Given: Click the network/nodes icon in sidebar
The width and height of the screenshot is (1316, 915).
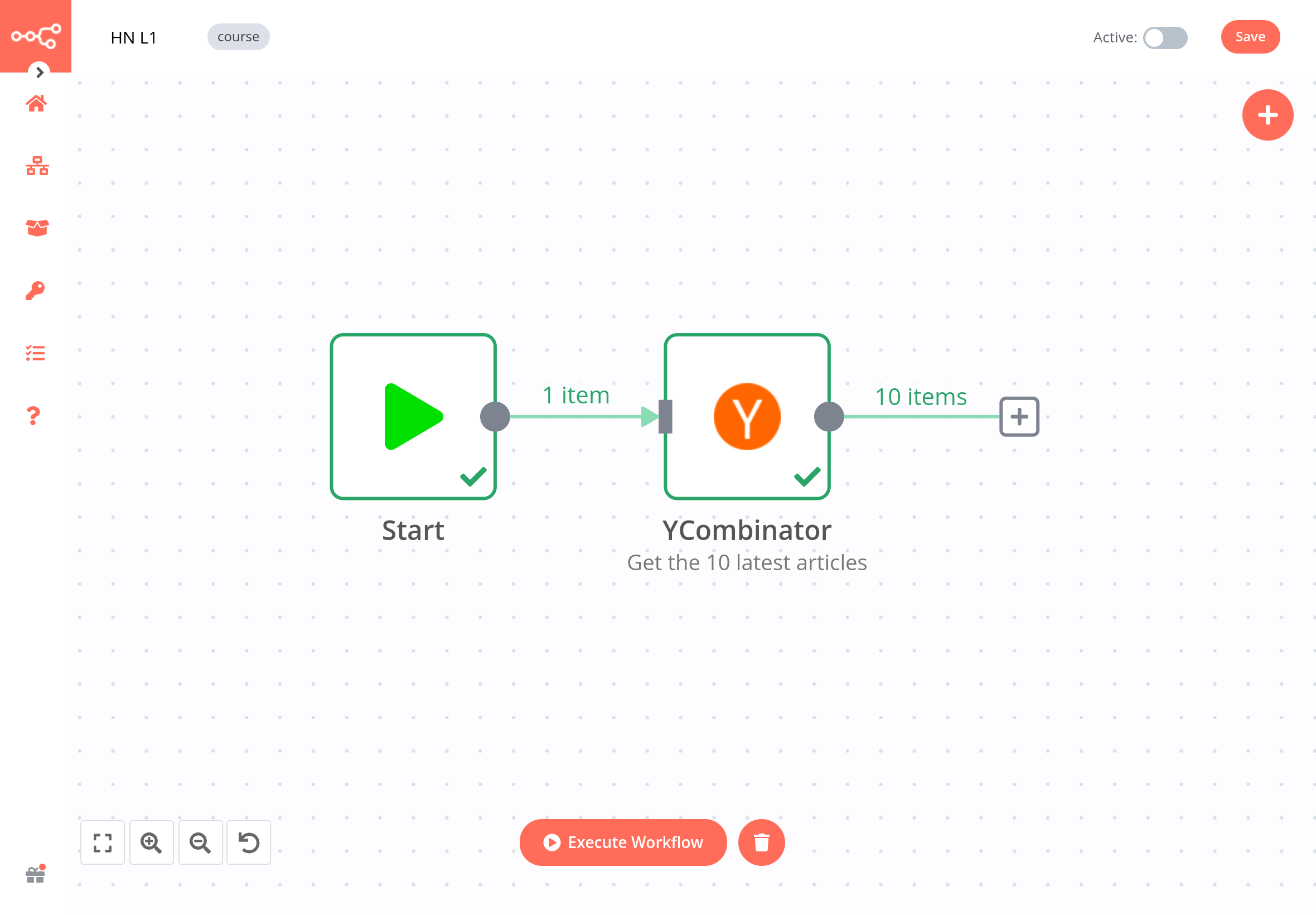Looking at the screenshot, I should (36, 166).
